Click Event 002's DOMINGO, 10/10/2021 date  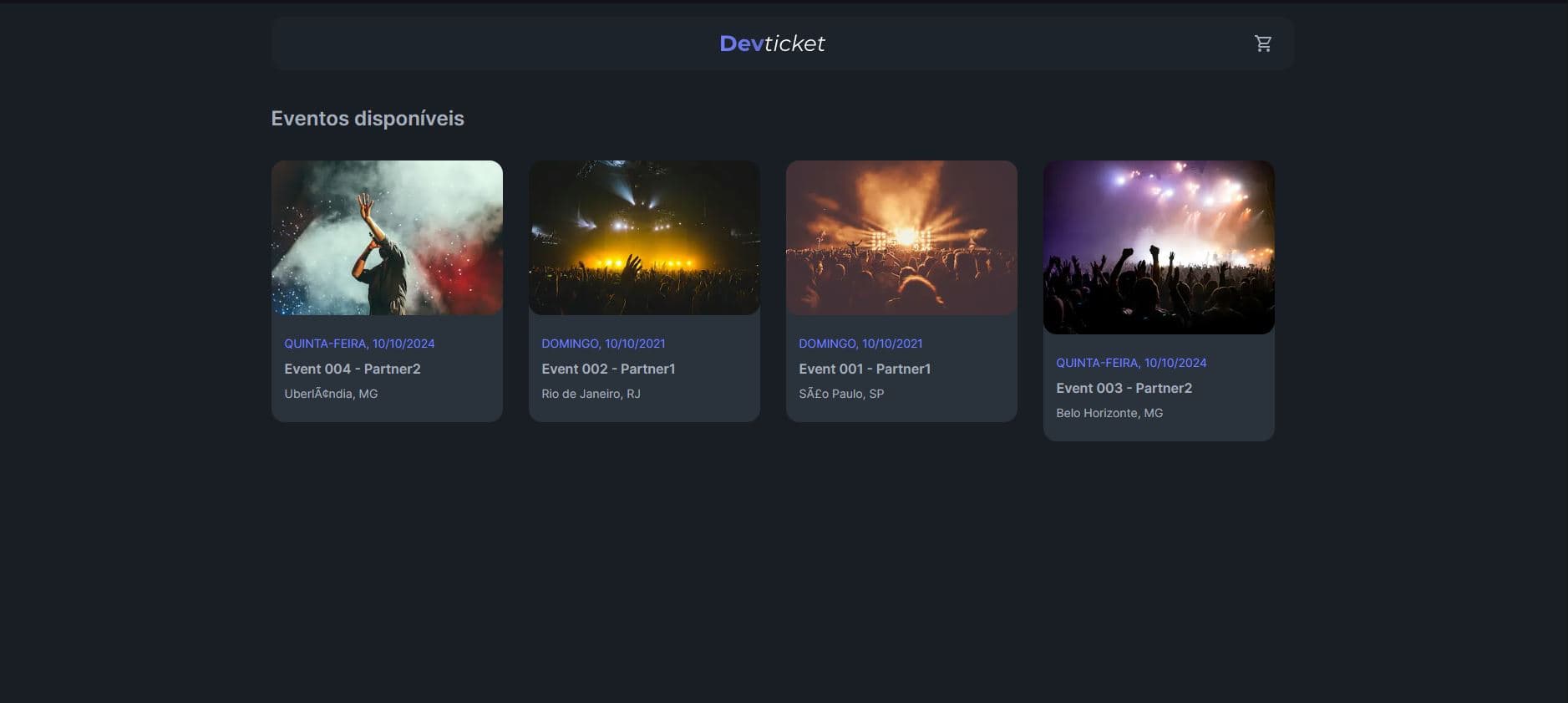click(603, 344)
